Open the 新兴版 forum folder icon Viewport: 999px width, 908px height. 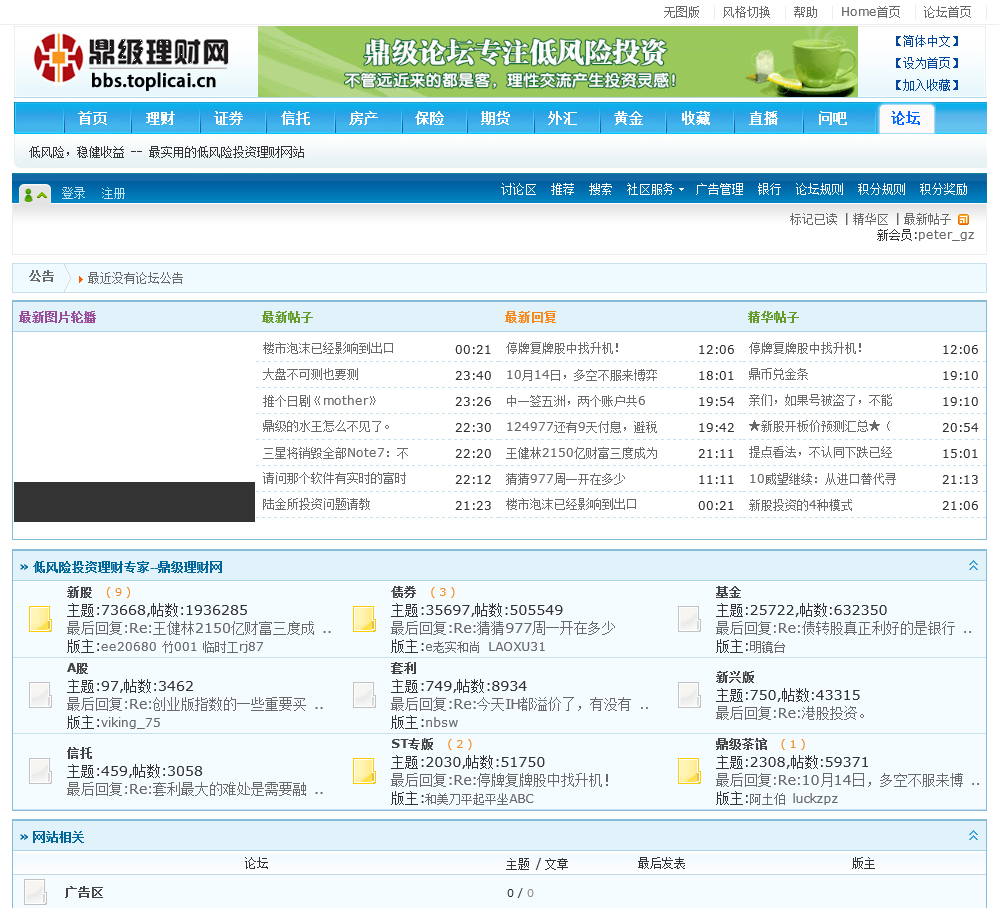click(x=689, y=695)
